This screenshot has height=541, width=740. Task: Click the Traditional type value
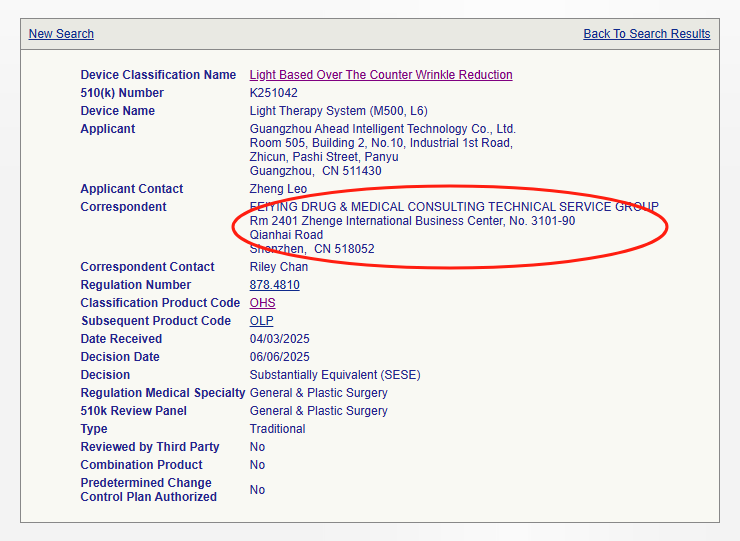pos(277,429)
